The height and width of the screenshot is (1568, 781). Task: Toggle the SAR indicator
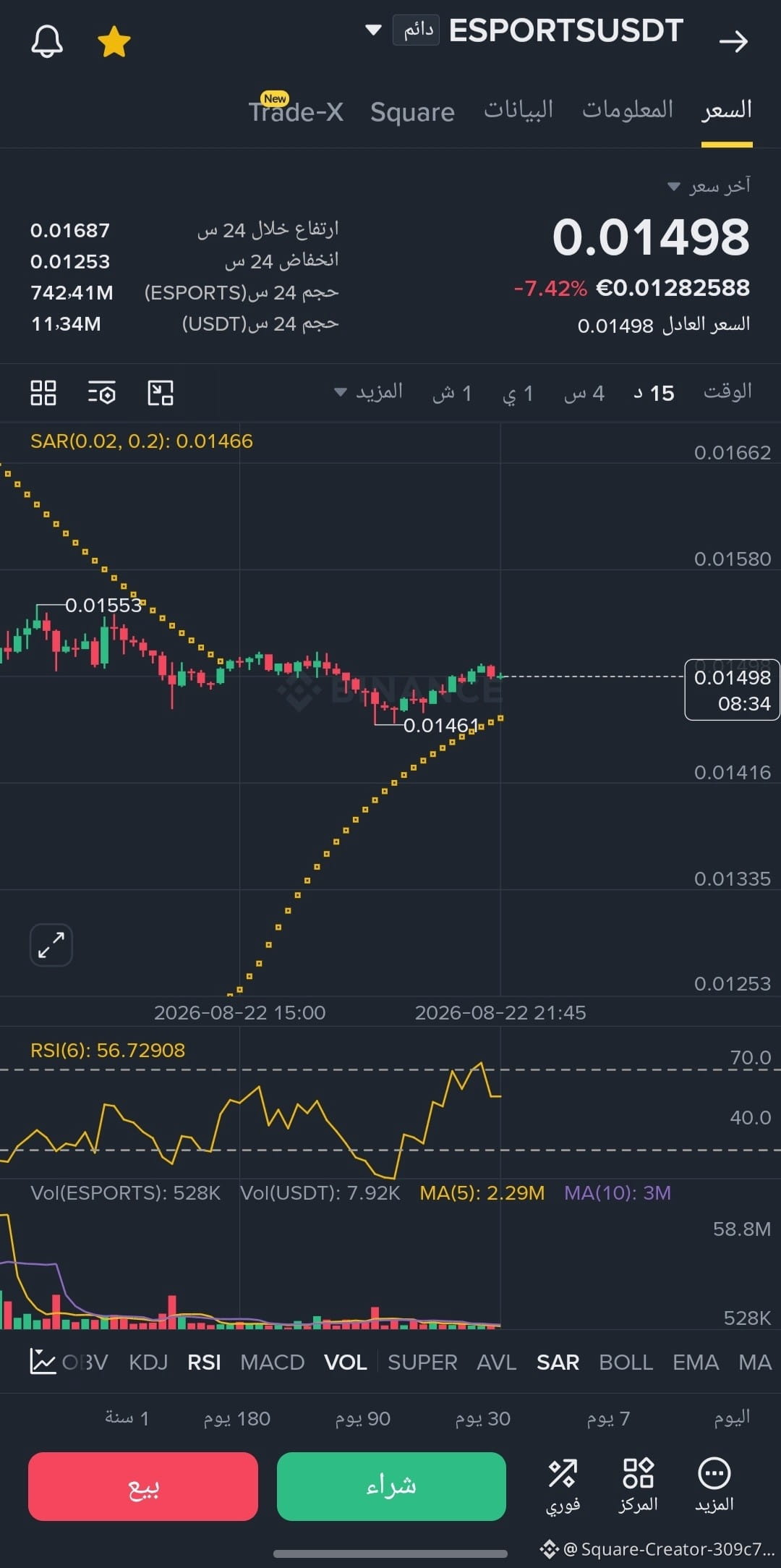pos(558,1363)
